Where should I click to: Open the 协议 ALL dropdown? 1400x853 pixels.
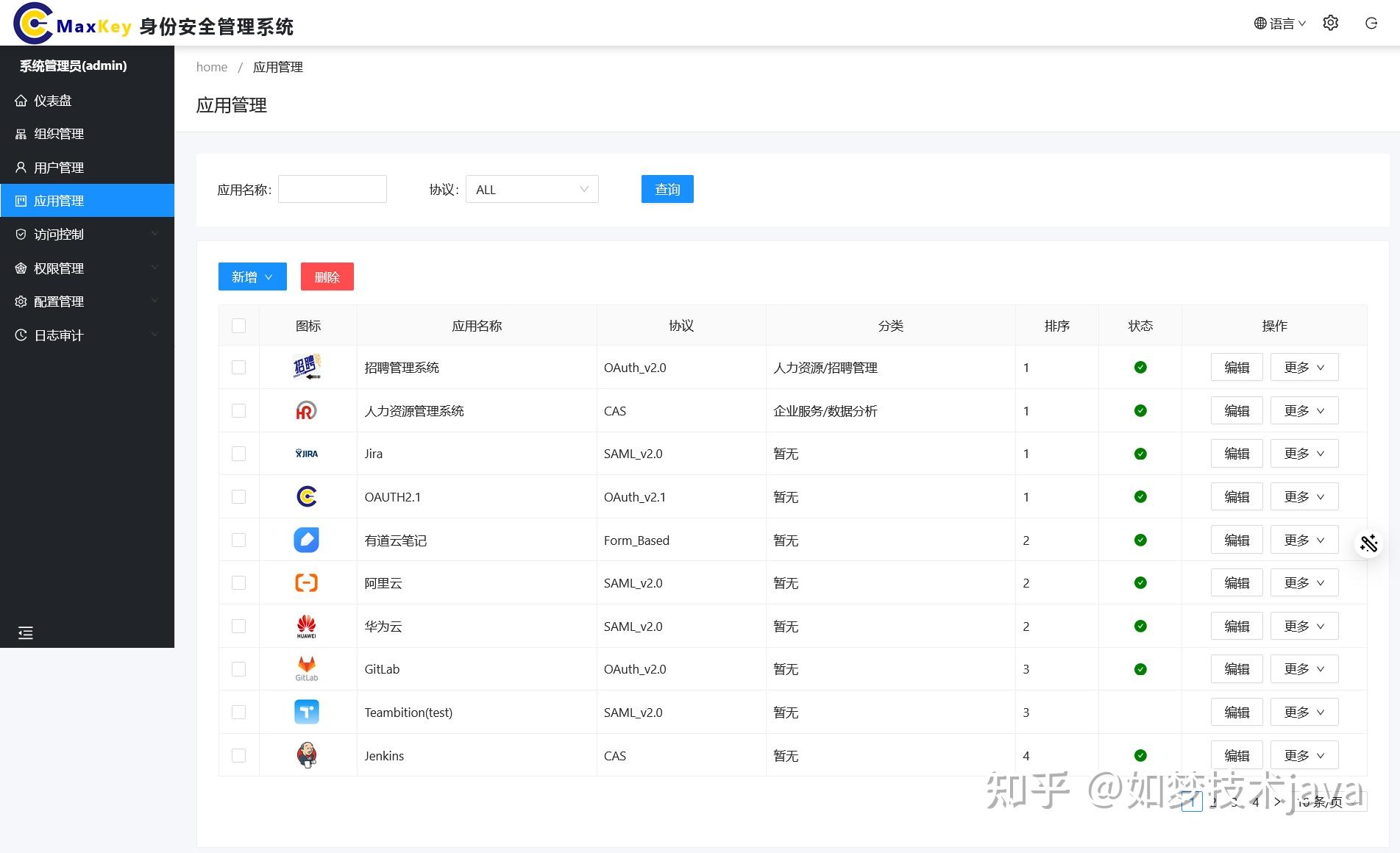tap(531, 189)
